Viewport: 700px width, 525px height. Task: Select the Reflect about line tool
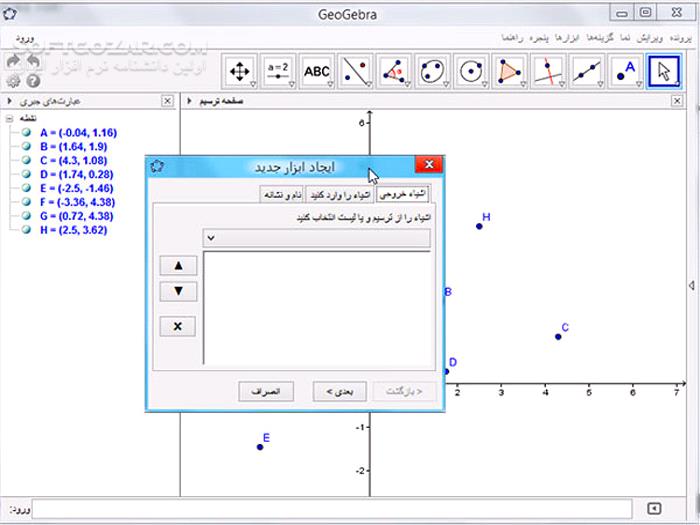pyautogui.click(x=355, y=71)
